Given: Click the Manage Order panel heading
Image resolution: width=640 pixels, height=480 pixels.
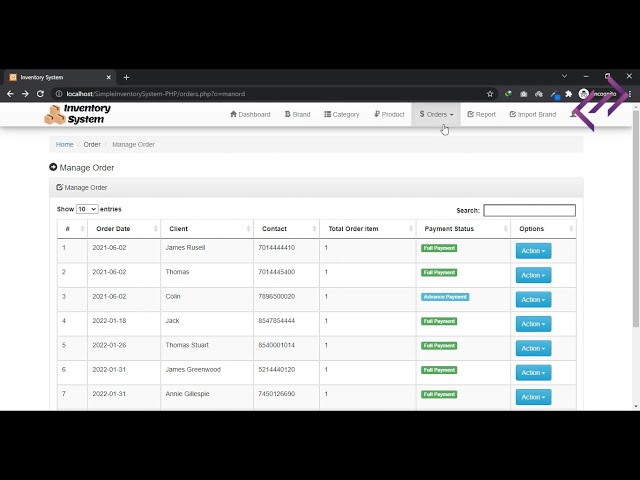Looking at the screenshot, I should pos(316,188).
